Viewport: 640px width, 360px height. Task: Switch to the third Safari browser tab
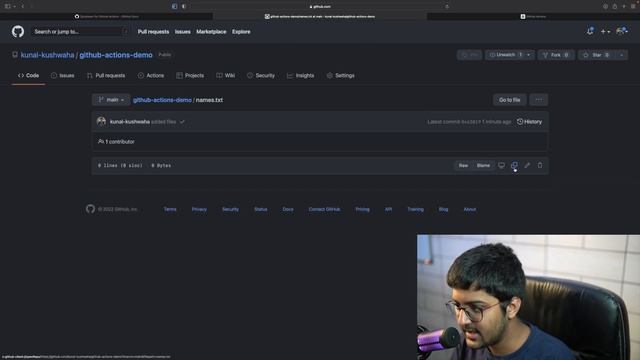point(533,16)
